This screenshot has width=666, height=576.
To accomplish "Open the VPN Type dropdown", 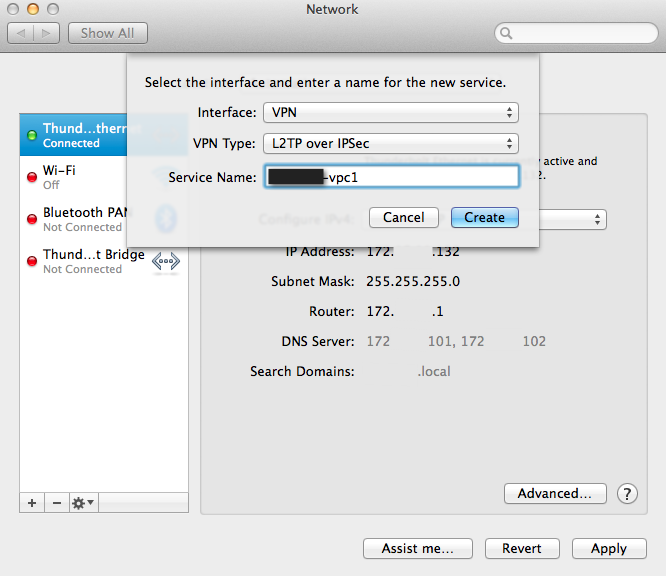I will click(x=390, y=143).
